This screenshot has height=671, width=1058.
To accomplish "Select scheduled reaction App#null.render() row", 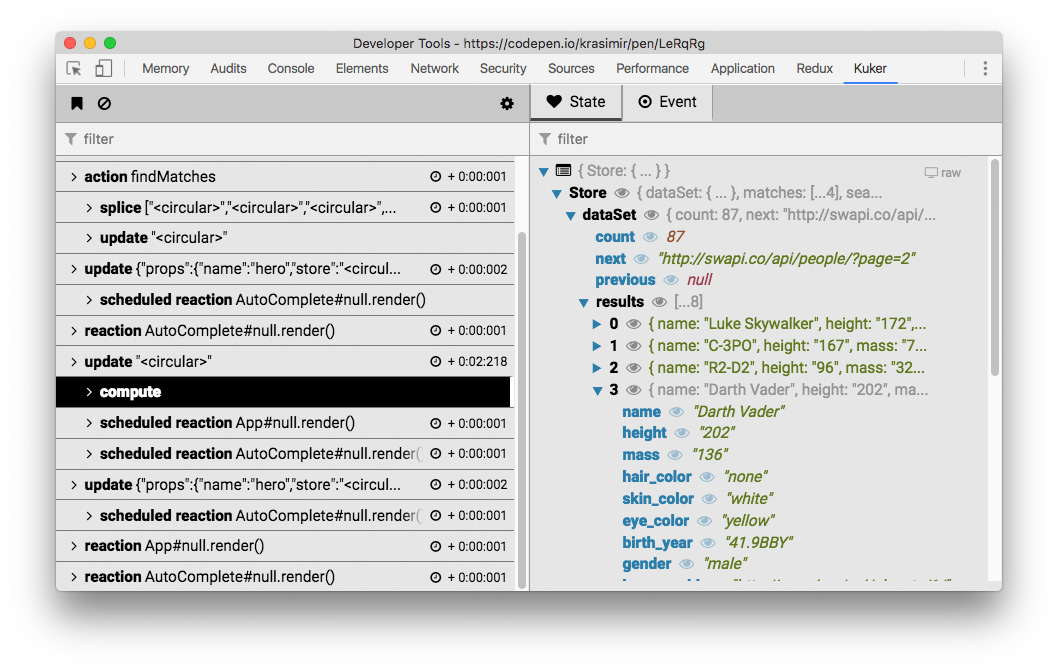I will (x=283, y=423).
